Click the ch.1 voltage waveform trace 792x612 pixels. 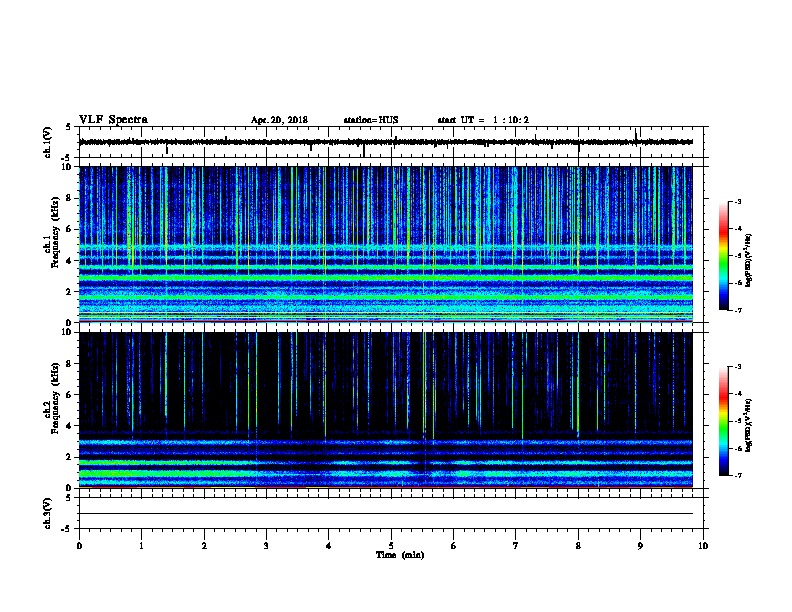click(386, 142)
